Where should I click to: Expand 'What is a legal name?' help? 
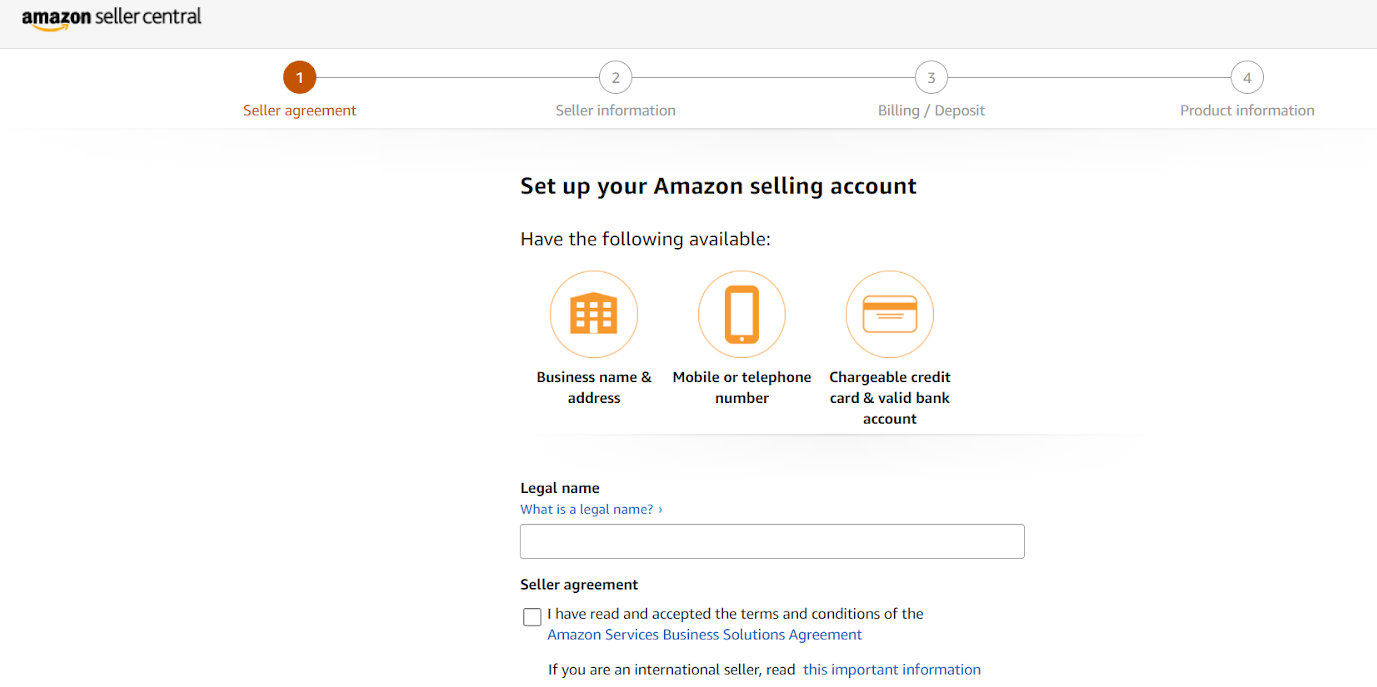pyautogui.click(x=591, y=509)
